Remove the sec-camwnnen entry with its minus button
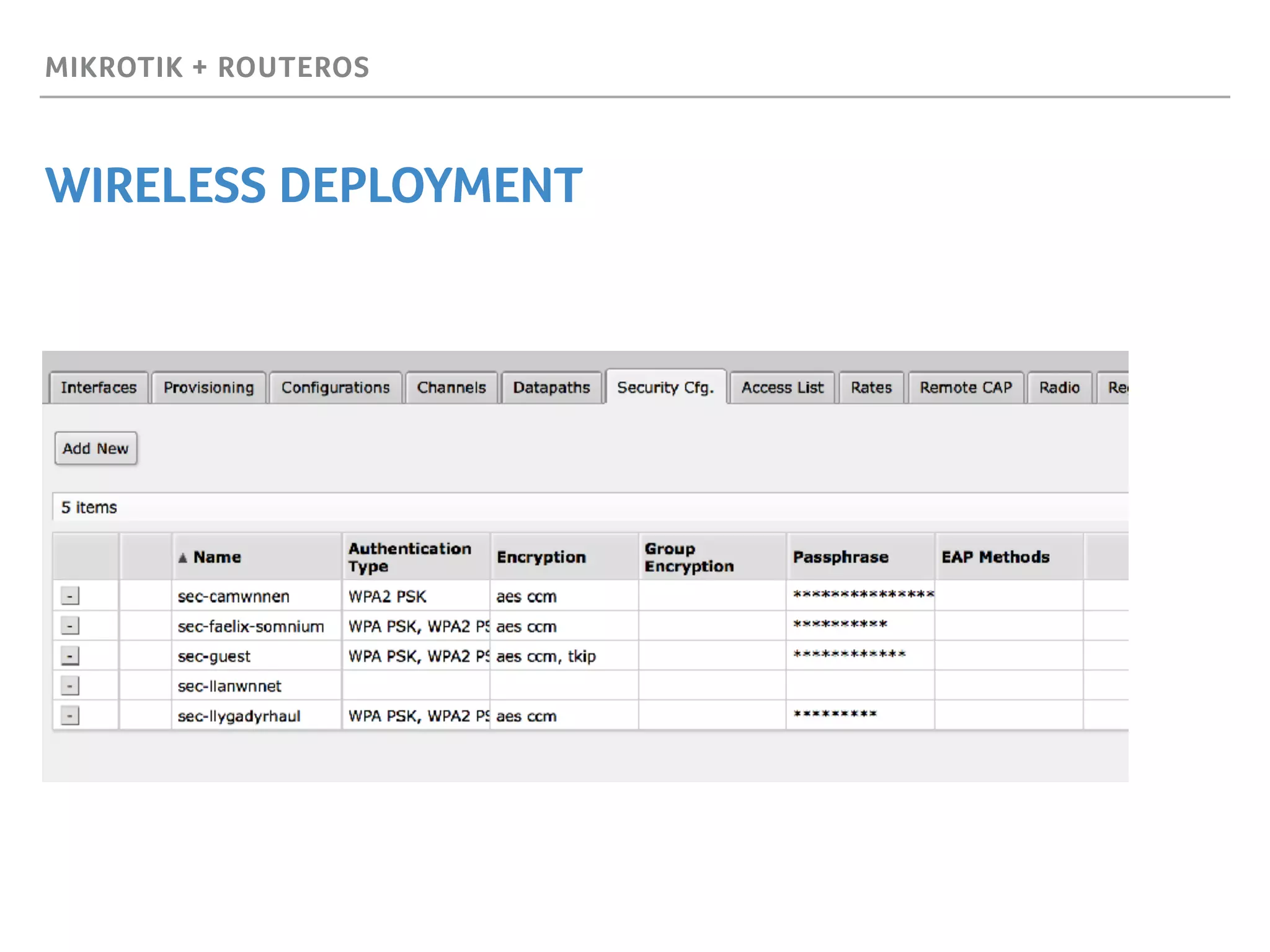Viewport: 1270px width, 952px height. (x=70, y=596)
